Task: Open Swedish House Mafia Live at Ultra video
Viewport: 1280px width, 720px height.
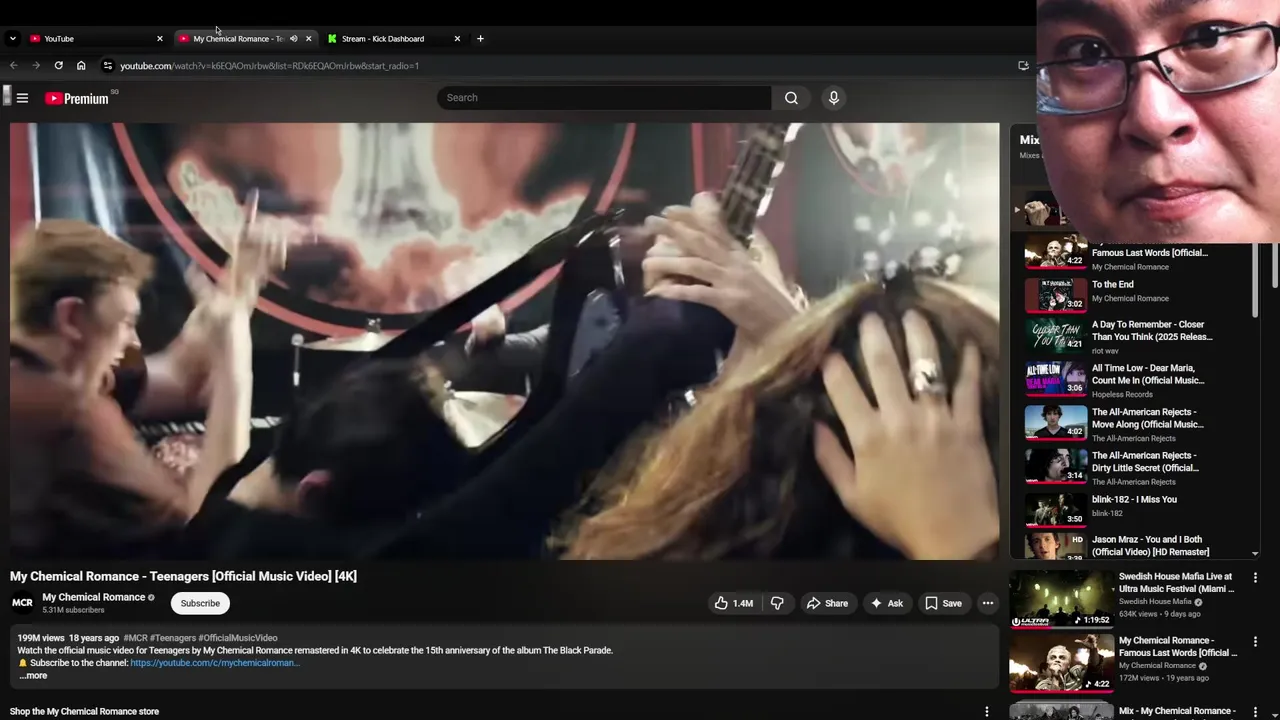Action: [1062, 598]
